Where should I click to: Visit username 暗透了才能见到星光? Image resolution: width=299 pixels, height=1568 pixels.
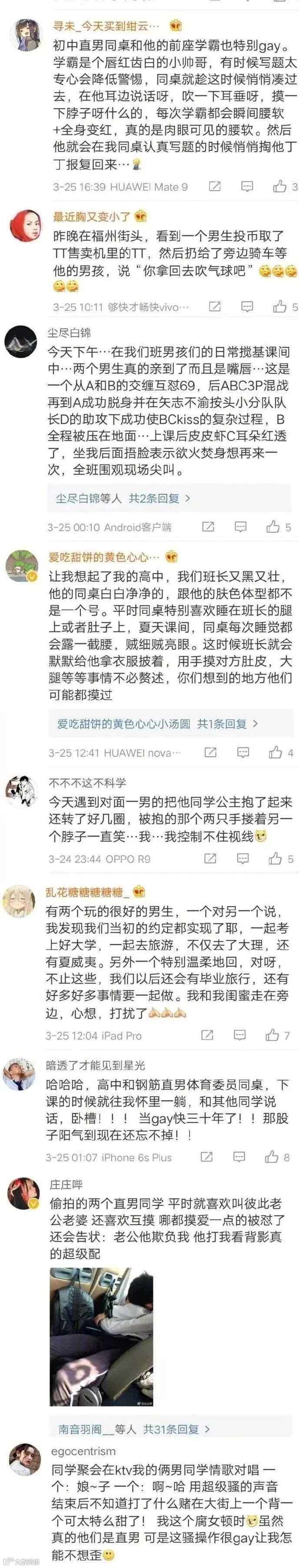96,1065
